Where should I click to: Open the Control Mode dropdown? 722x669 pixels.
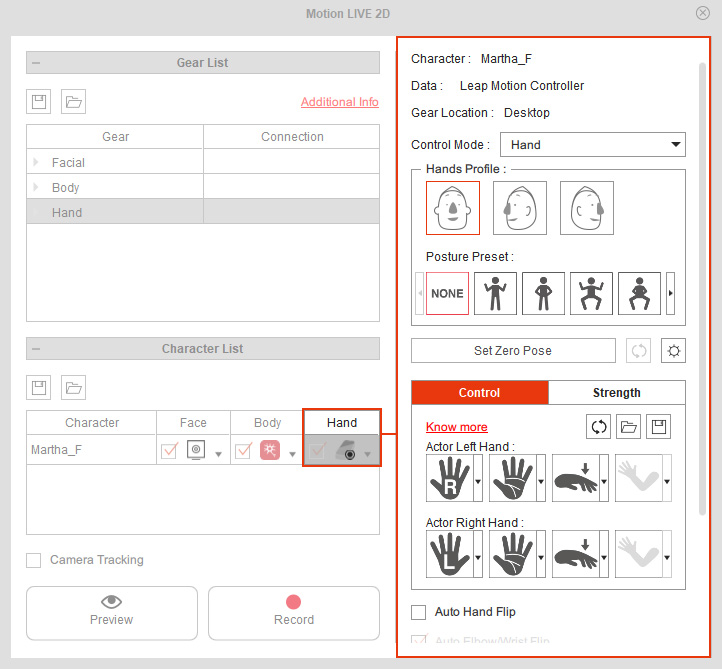click(x=593, y=145)
